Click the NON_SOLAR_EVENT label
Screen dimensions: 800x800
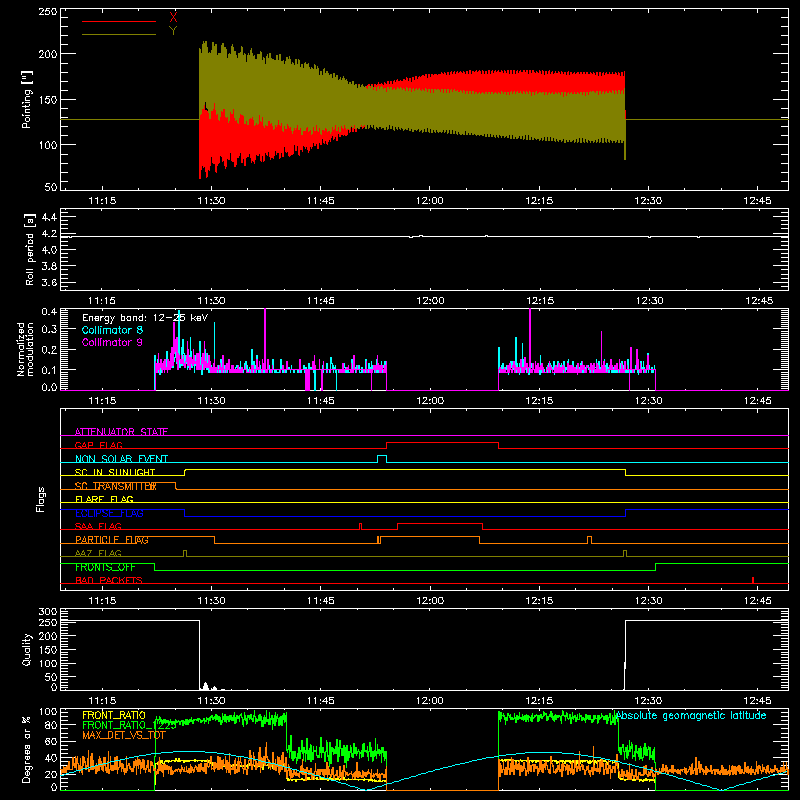point(121,459)
